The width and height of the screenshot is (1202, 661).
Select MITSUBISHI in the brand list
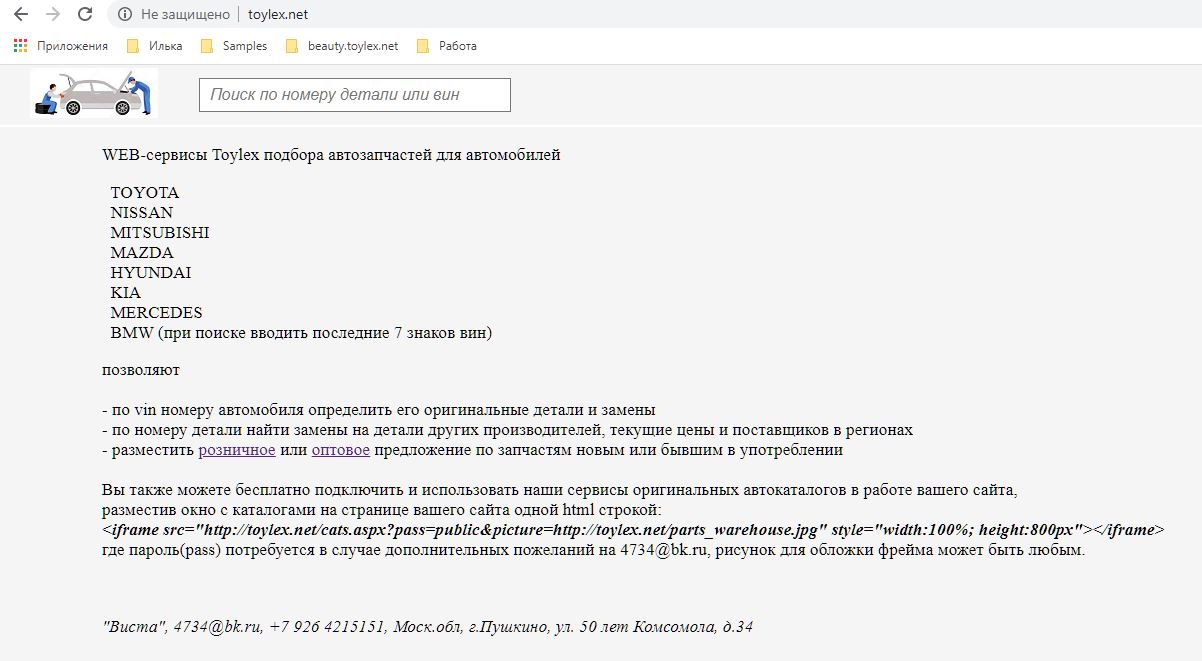tap(160, 233)
